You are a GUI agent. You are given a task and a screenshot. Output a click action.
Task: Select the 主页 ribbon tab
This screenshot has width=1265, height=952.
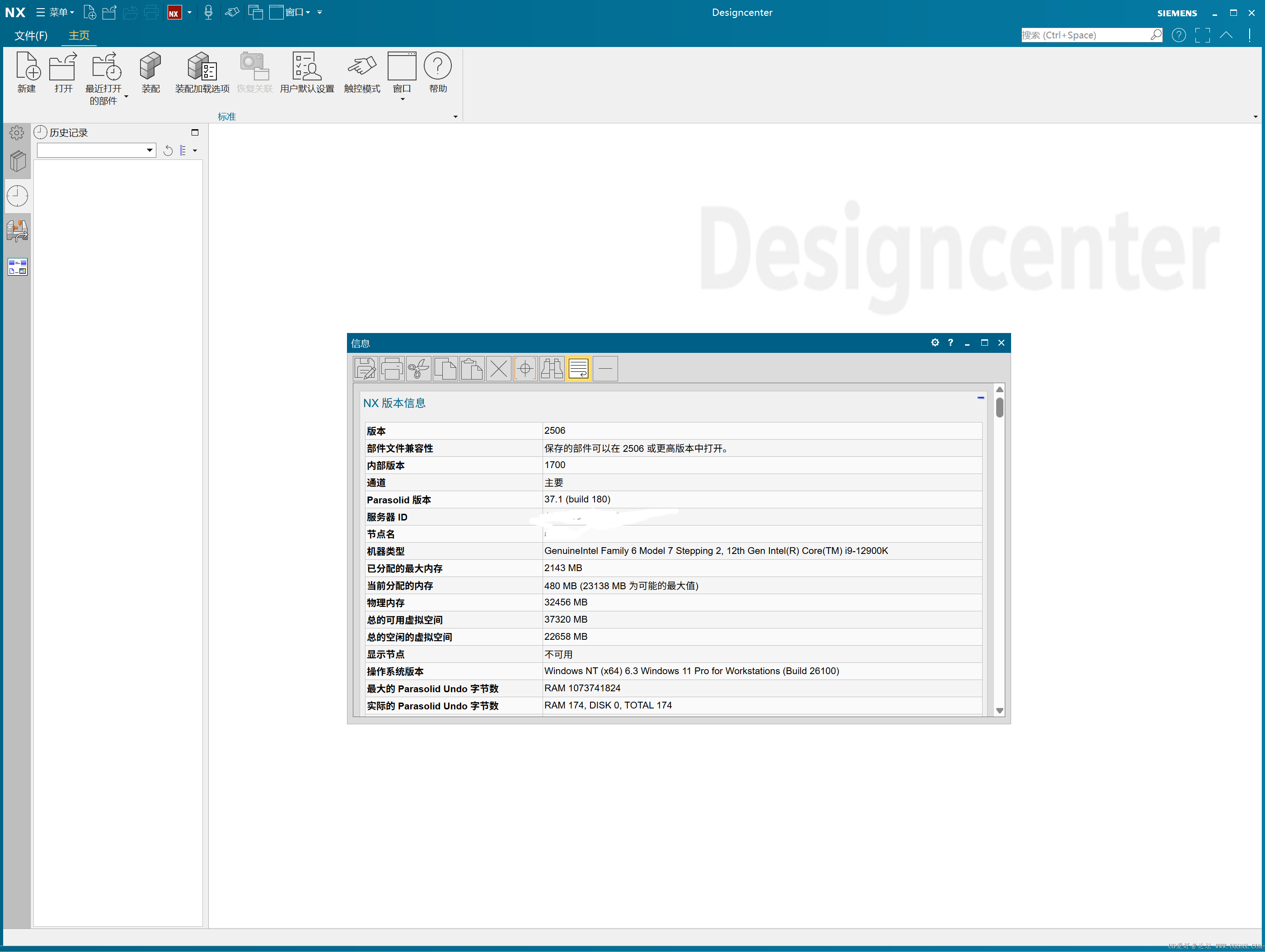pyautogui.click(x=79, y=35)
